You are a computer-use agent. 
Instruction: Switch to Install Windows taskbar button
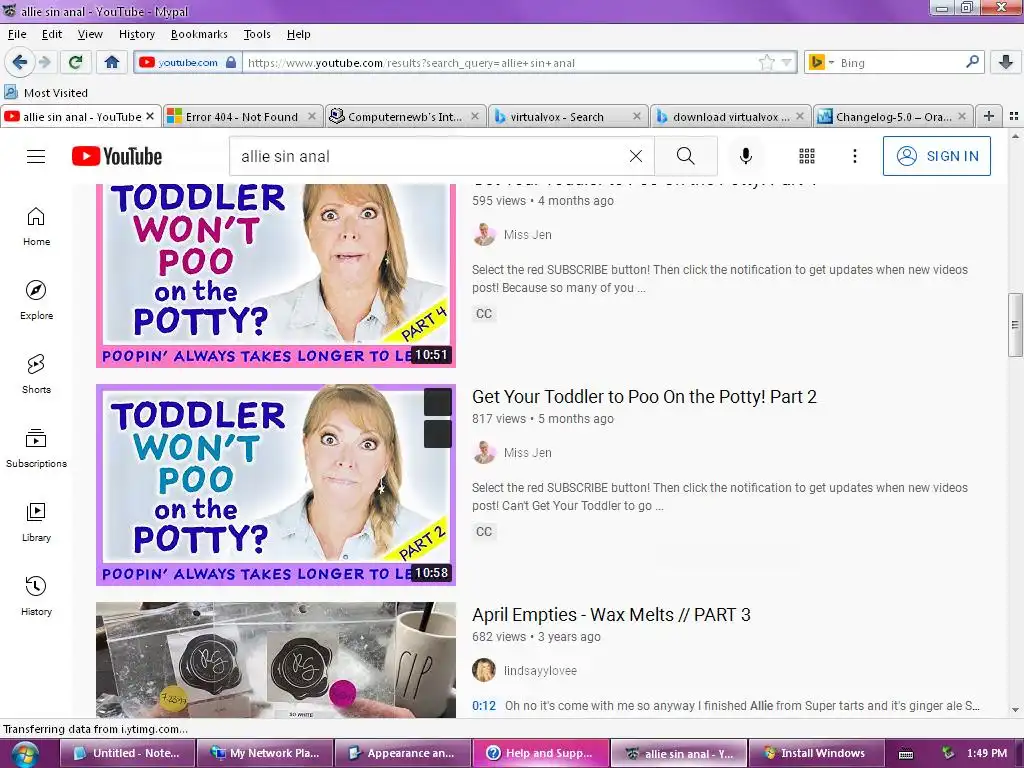pyautogui.click(x=816, y=753)
